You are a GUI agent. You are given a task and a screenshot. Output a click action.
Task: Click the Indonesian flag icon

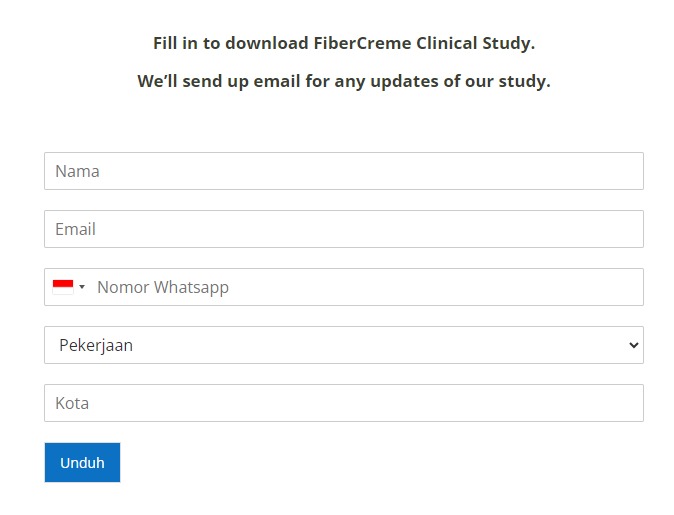(63, 287)
